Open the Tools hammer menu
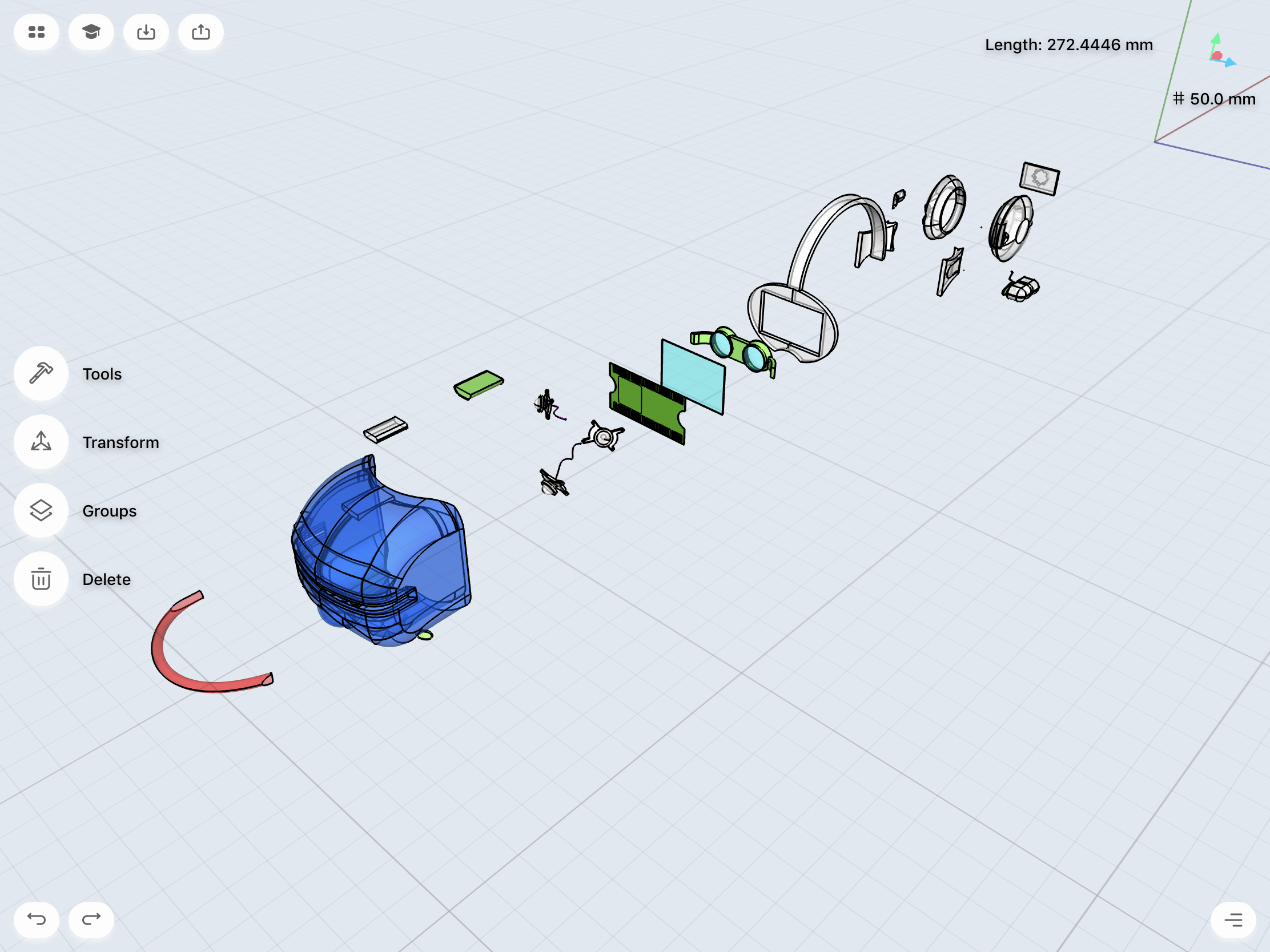 (x=41, y=374)
